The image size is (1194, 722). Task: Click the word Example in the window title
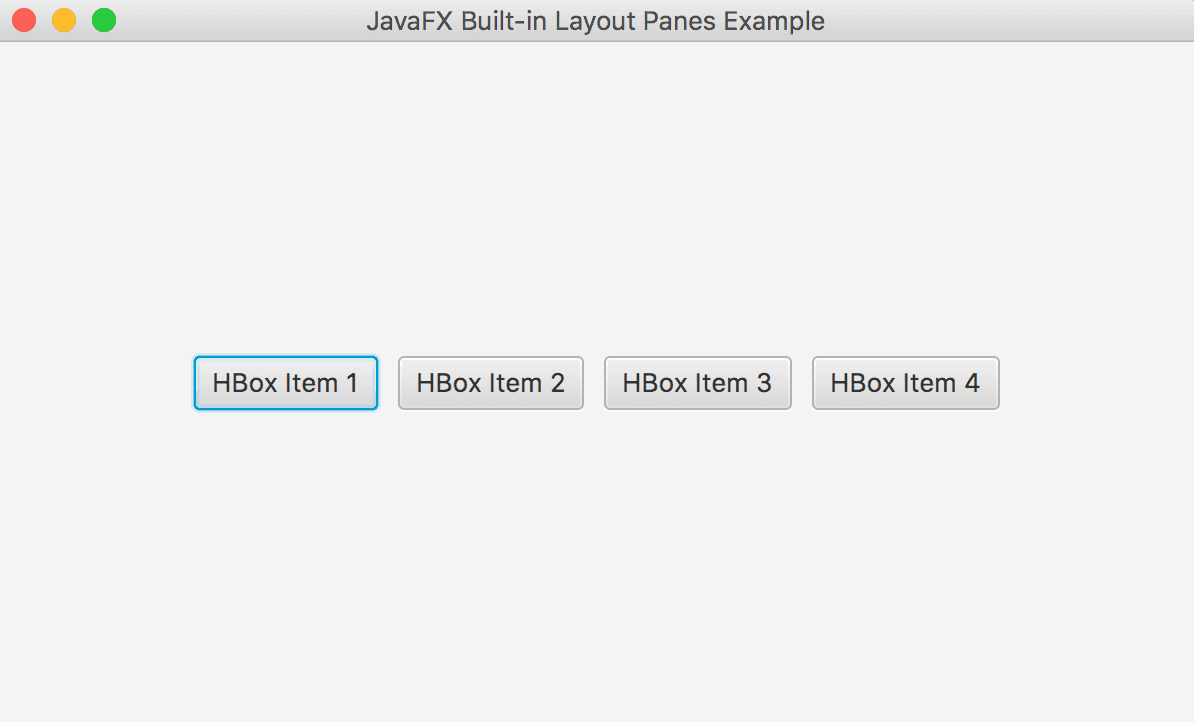click(x=774, y=21)
